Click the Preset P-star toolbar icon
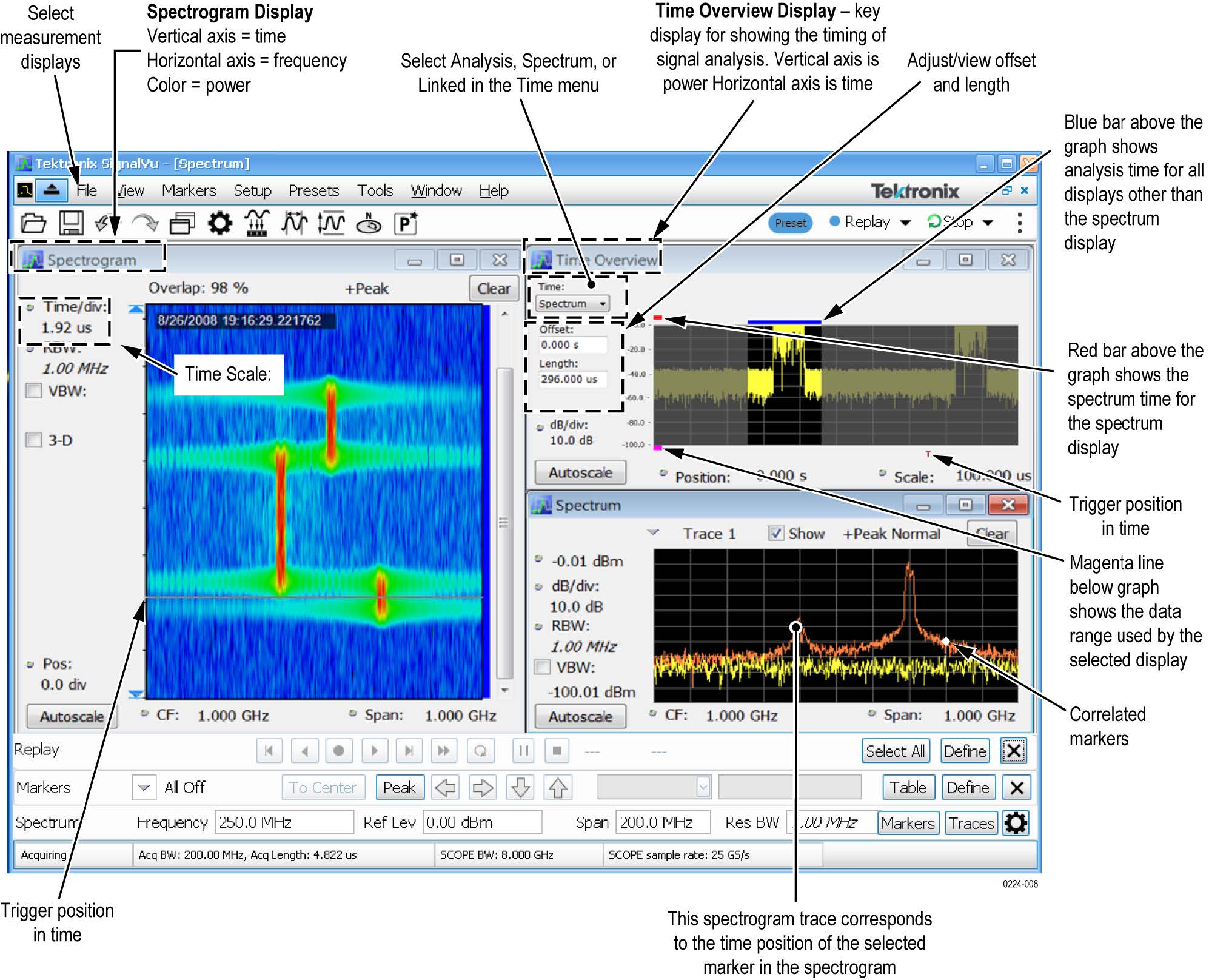 tap(405, 223)
